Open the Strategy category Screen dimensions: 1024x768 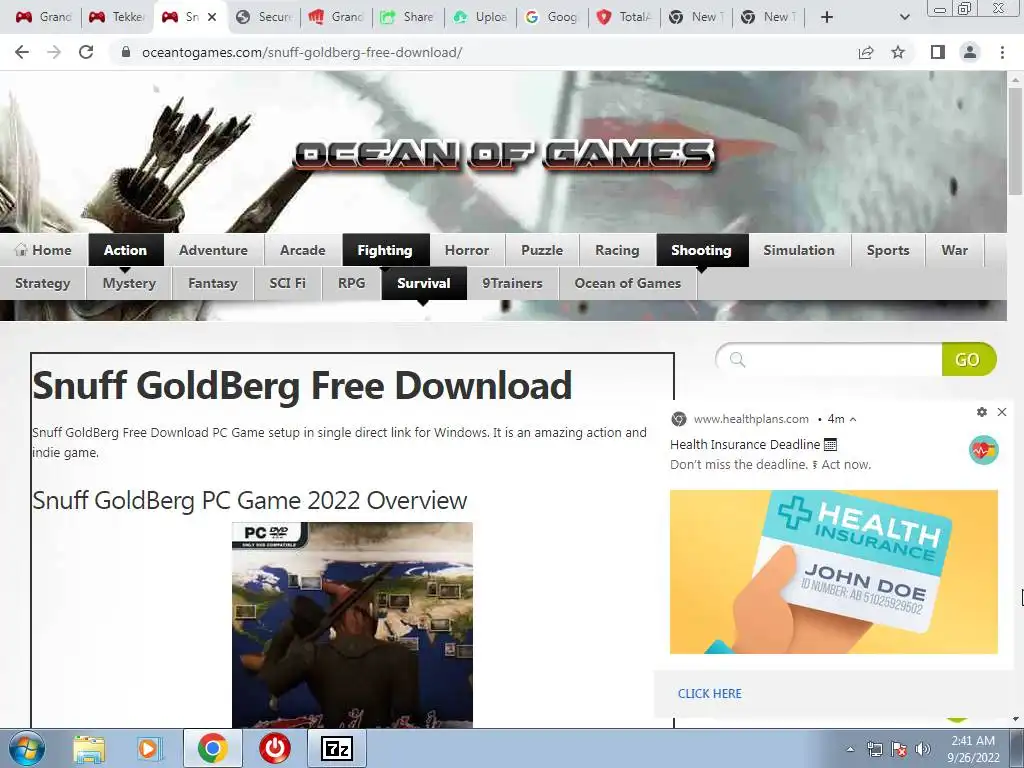tap(42, 283)
